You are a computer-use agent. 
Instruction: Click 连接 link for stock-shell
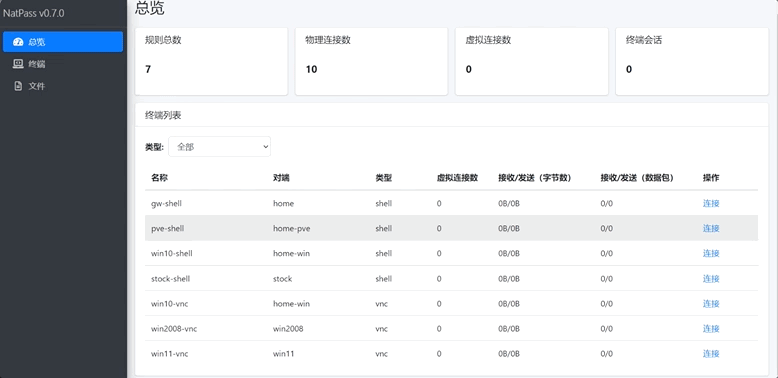[711, 279]
